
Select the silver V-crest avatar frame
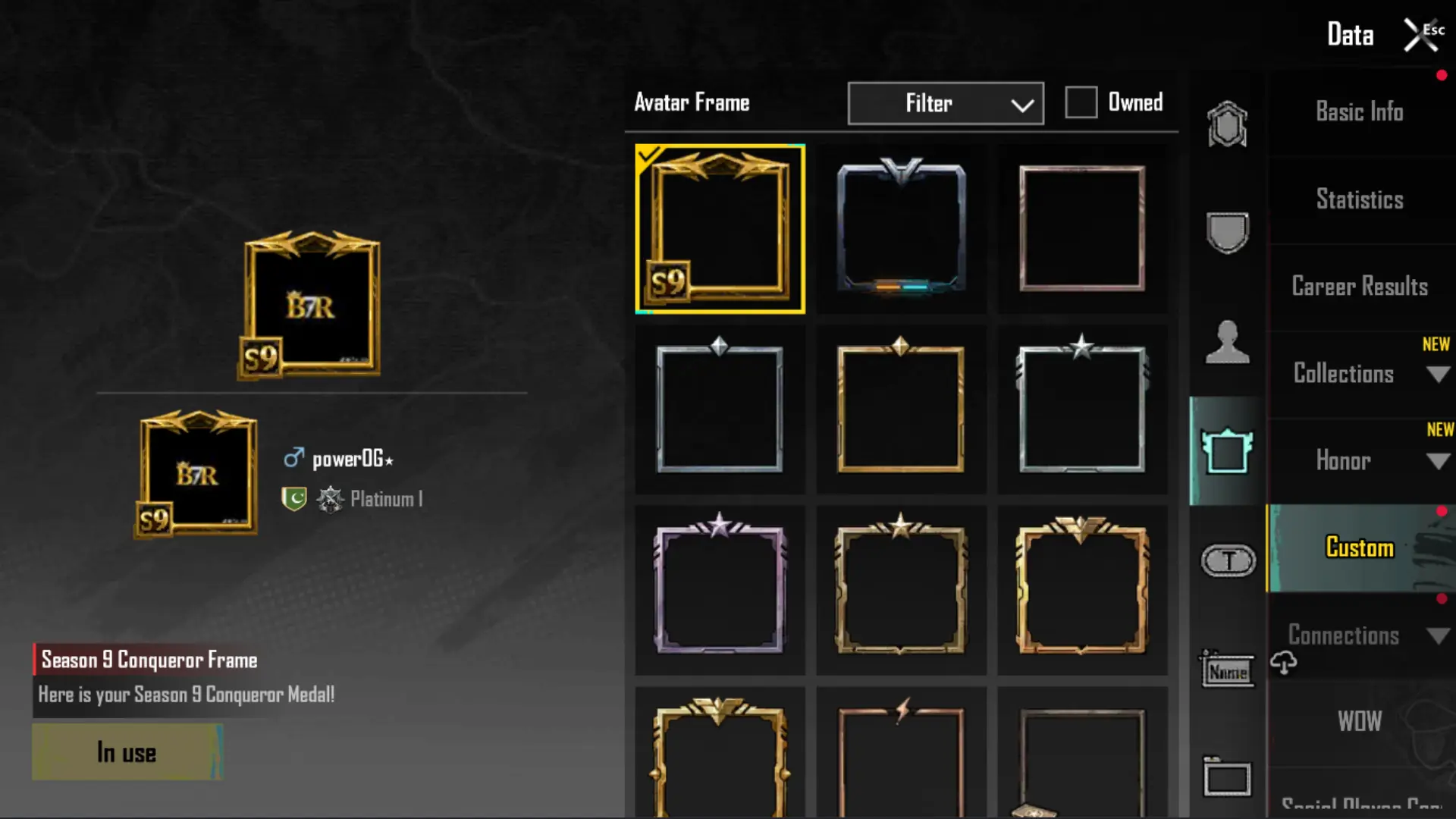pyautogui.click(x=901, y=228)
